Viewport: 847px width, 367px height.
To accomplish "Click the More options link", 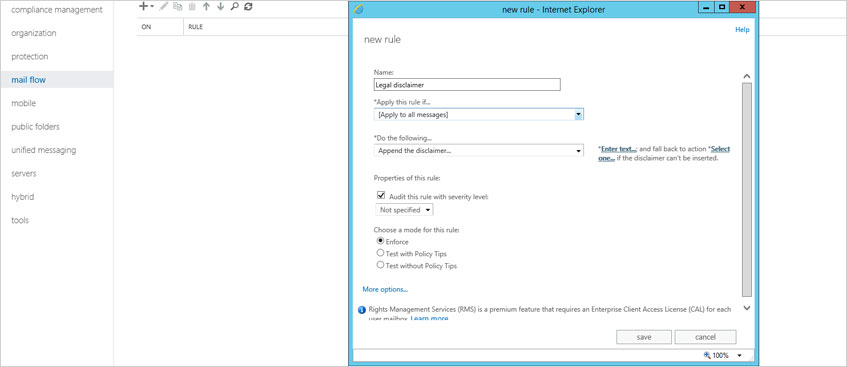I will (385, 289).
